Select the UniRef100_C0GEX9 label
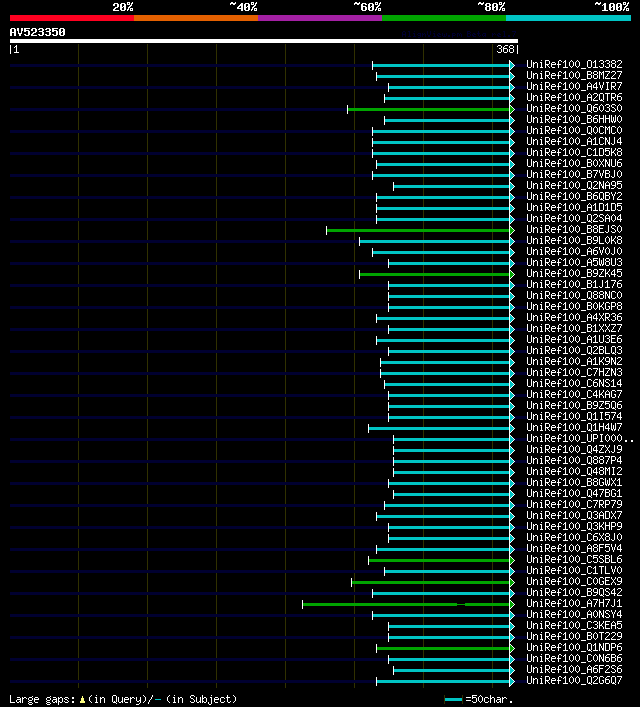The height and width of the screenshot is (707, 640). (x=574, y=581)
